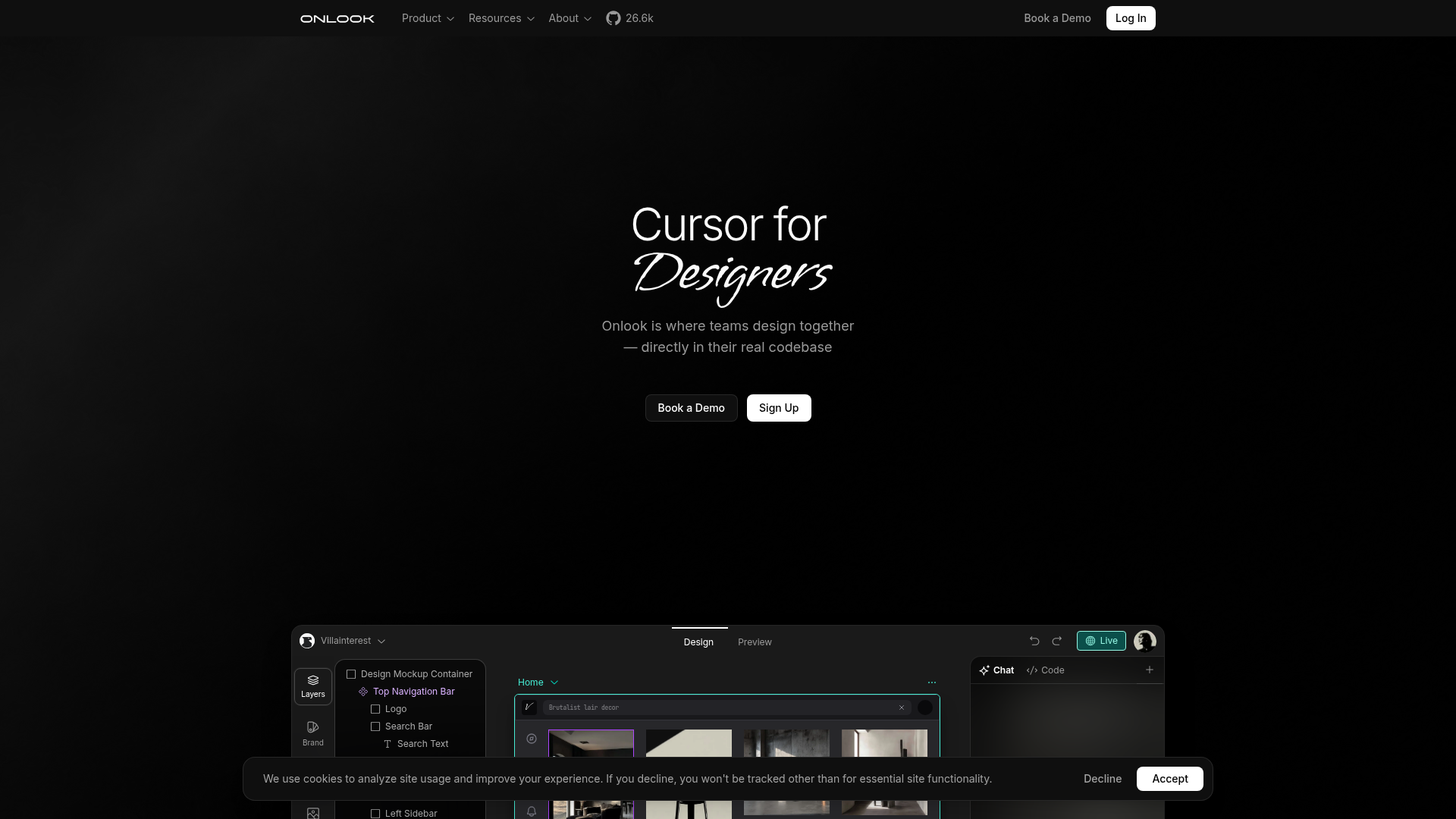Click Book a Demo in header
This screenshot has width=1456, height=819.
tap(1057, 18)
